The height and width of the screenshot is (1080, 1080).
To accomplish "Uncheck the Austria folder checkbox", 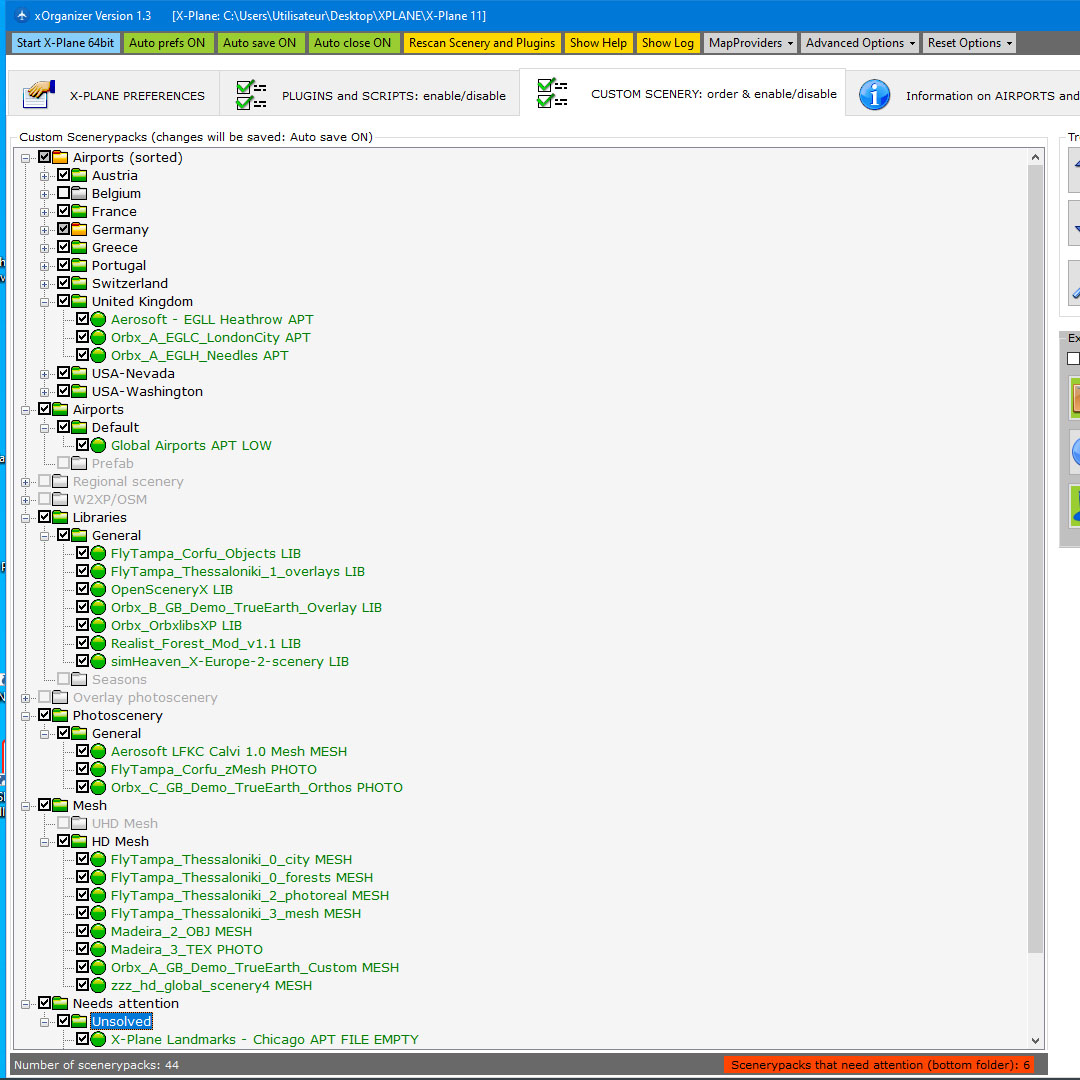I will [x=63, y=175].
